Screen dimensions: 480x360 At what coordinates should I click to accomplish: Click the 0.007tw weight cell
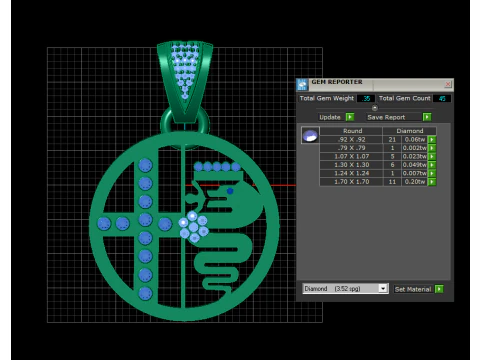tap(415, 173)
